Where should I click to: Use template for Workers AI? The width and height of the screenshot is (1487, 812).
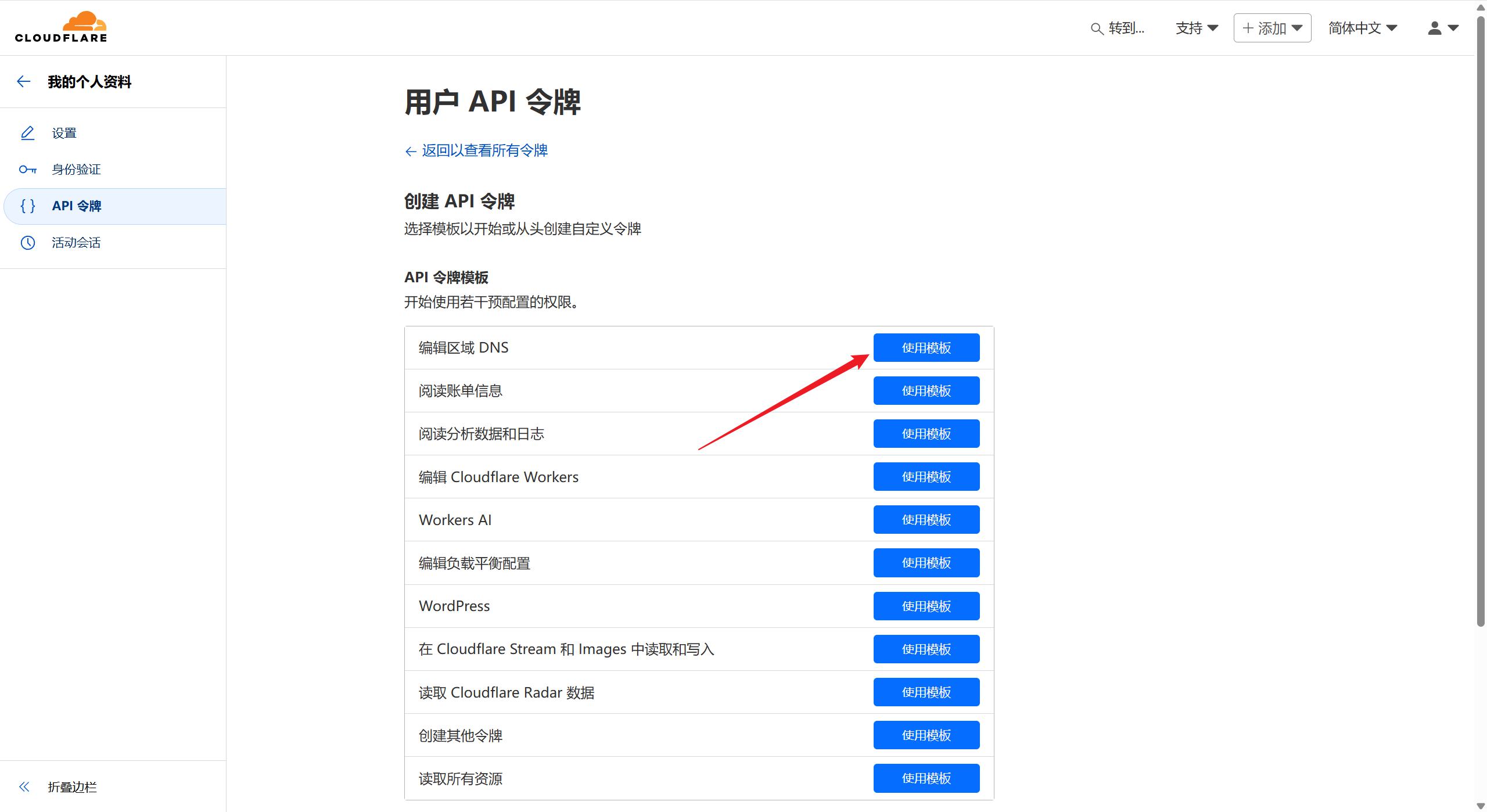926,519
